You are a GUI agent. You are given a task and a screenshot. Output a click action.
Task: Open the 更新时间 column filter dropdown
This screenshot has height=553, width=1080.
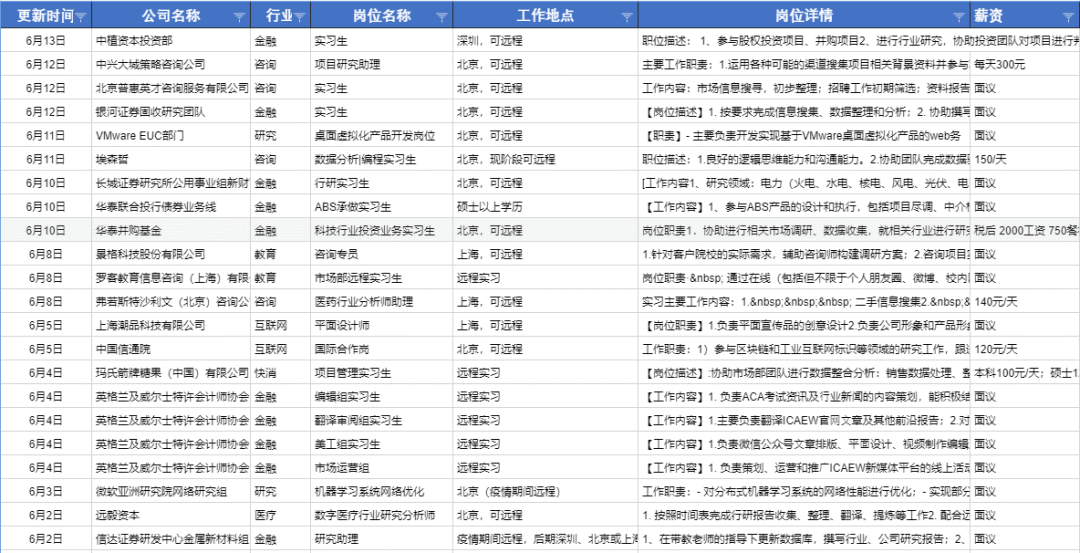click(81, 17)
